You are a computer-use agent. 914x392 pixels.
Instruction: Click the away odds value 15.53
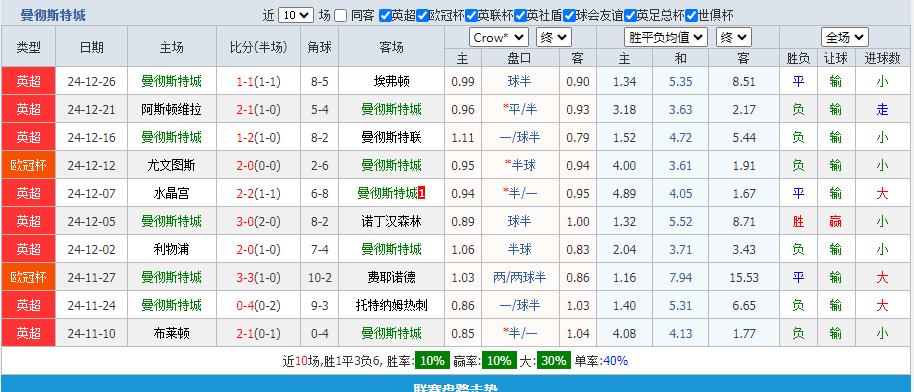tap(744, 278)
